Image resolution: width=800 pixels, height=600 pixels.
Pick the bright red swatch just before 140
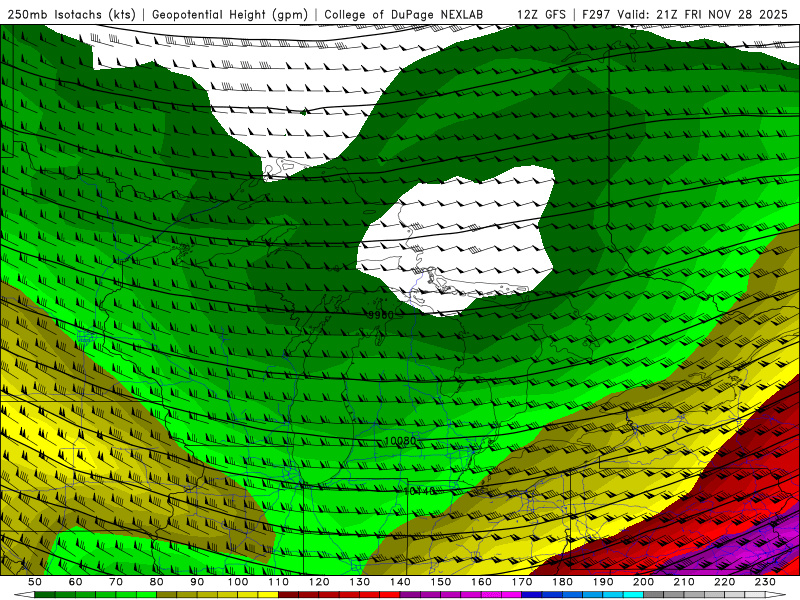coord(390,594)
